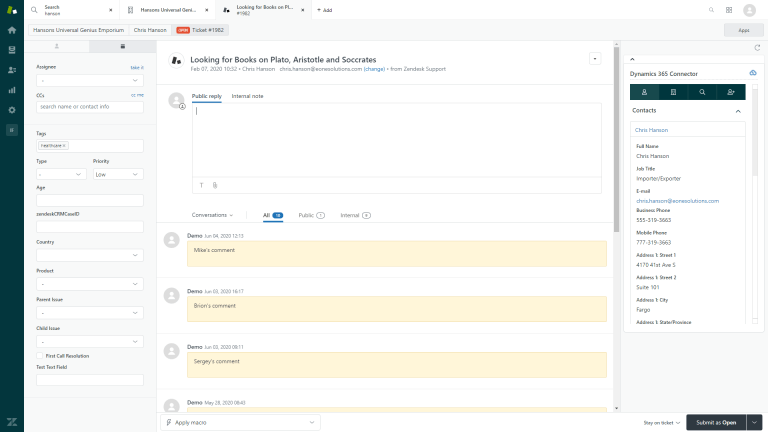768x432 pixels.
Task: Click CCs search name input
Action: point(90,107)
